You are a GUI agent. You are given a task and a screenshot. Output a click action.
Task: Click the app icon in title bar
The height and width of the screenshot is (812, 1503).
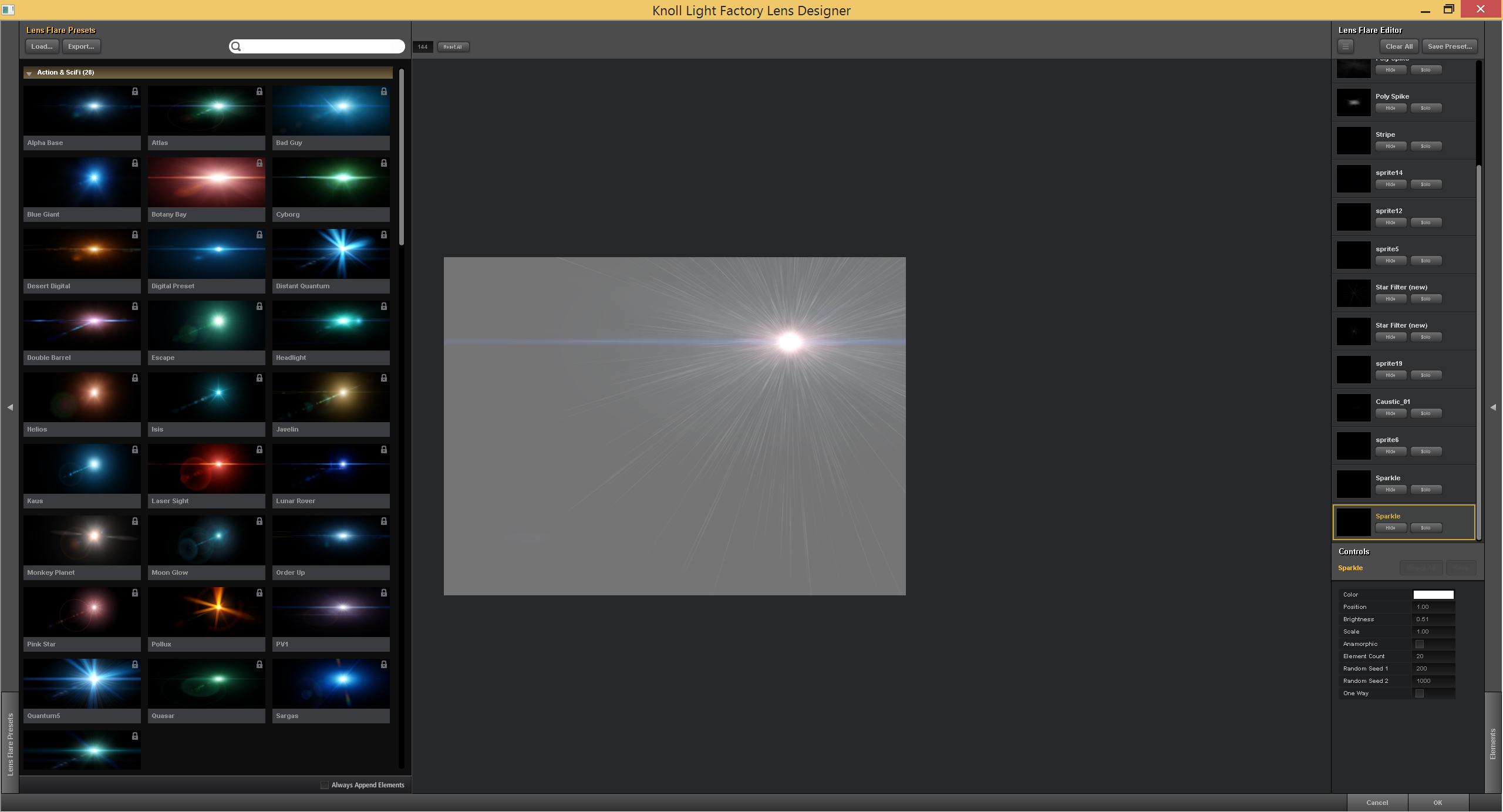[x=8, y=9]
